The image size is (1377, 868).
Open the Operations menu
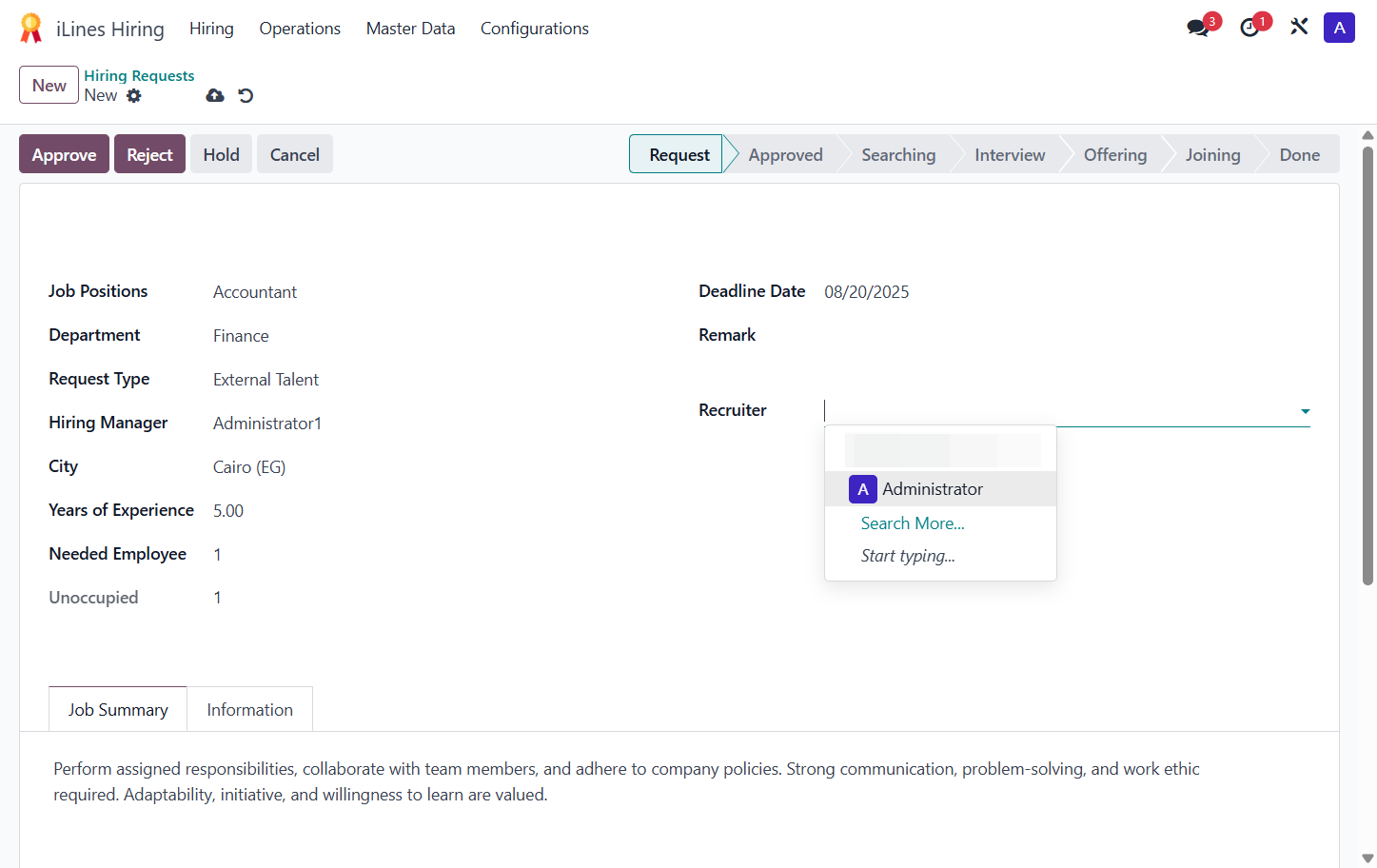pos(300,29)
